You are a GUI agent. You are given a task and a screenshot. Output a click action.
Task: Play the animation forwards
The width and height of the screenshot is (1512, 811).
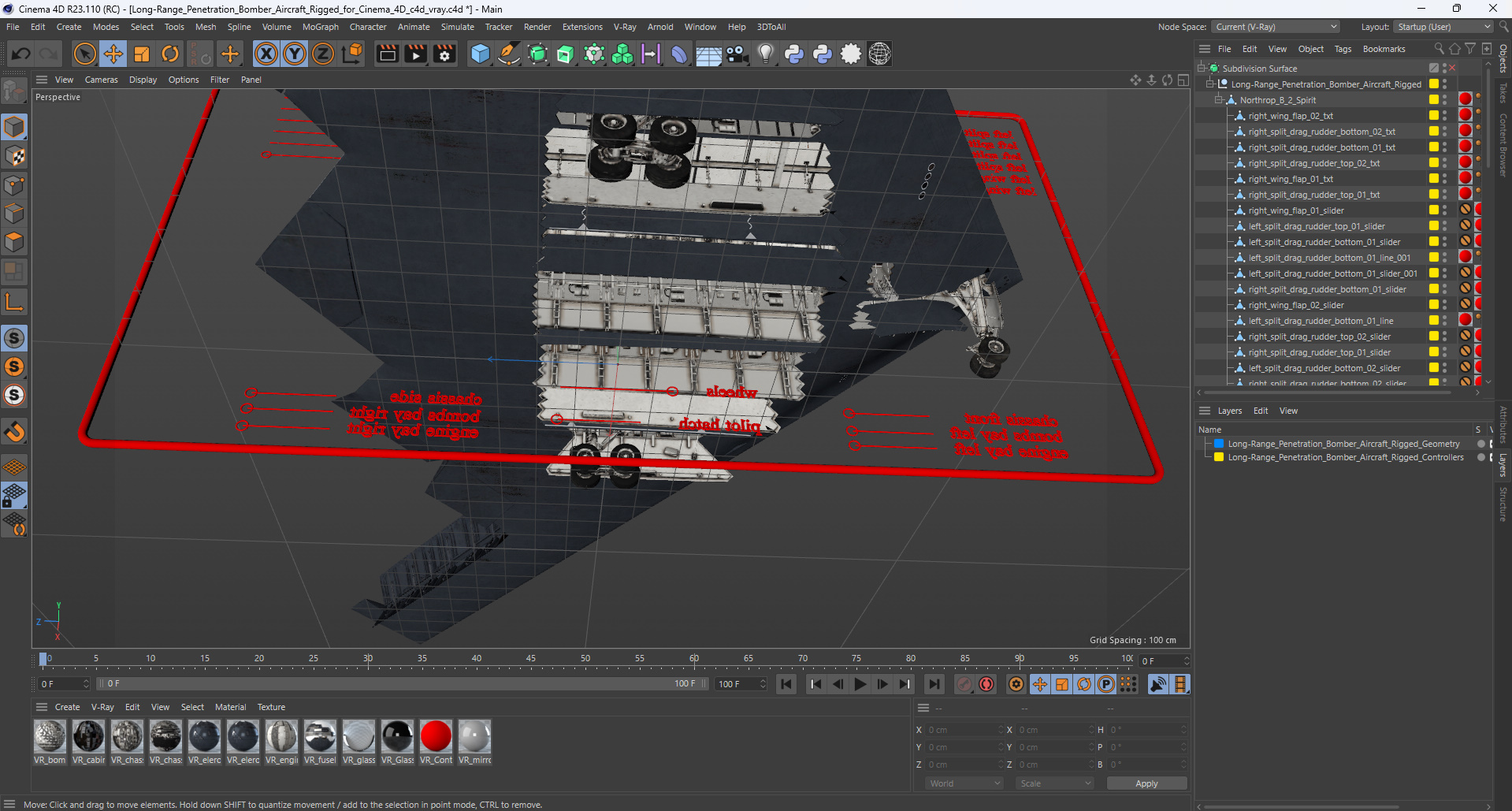tap(860, 684)
